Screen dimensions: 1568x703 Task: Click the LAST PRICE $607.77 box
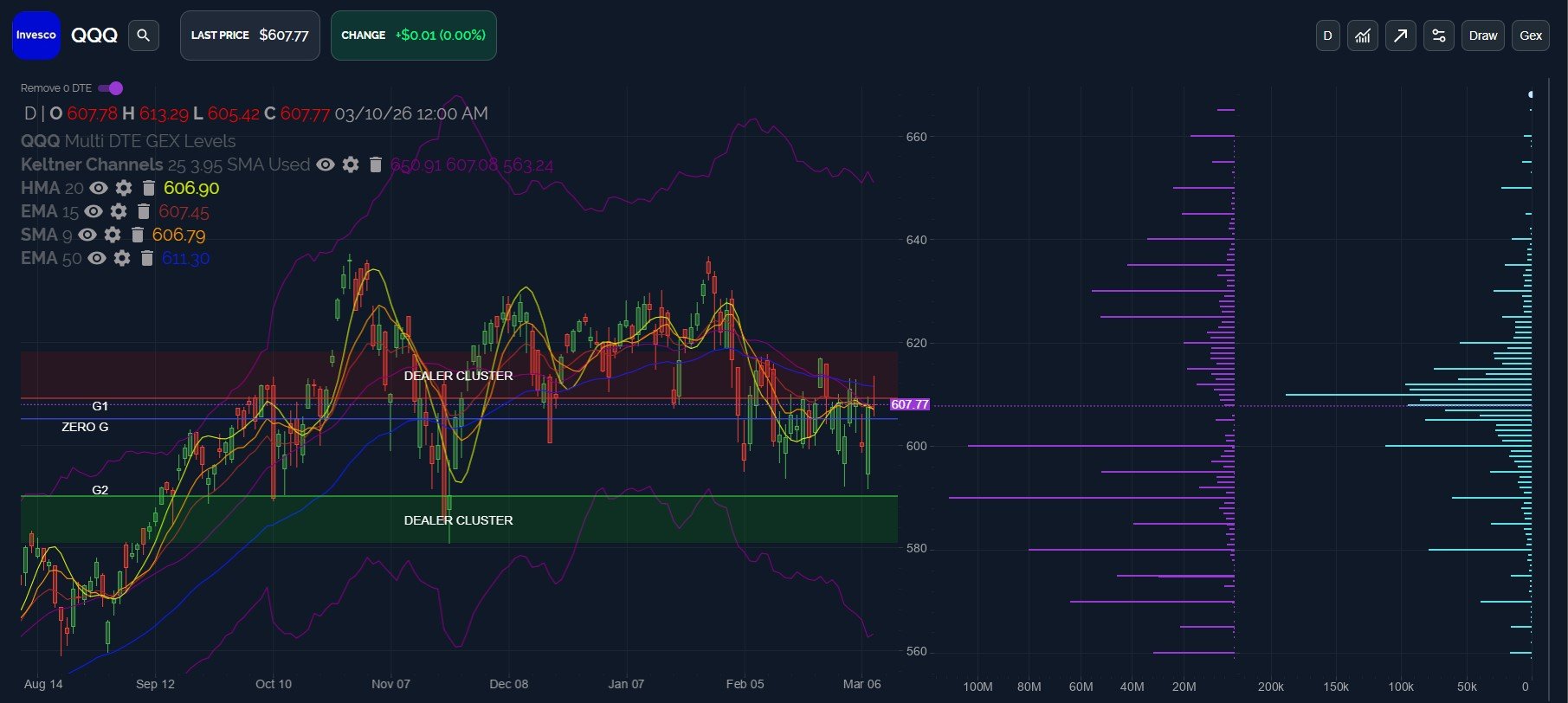(249, 35)
